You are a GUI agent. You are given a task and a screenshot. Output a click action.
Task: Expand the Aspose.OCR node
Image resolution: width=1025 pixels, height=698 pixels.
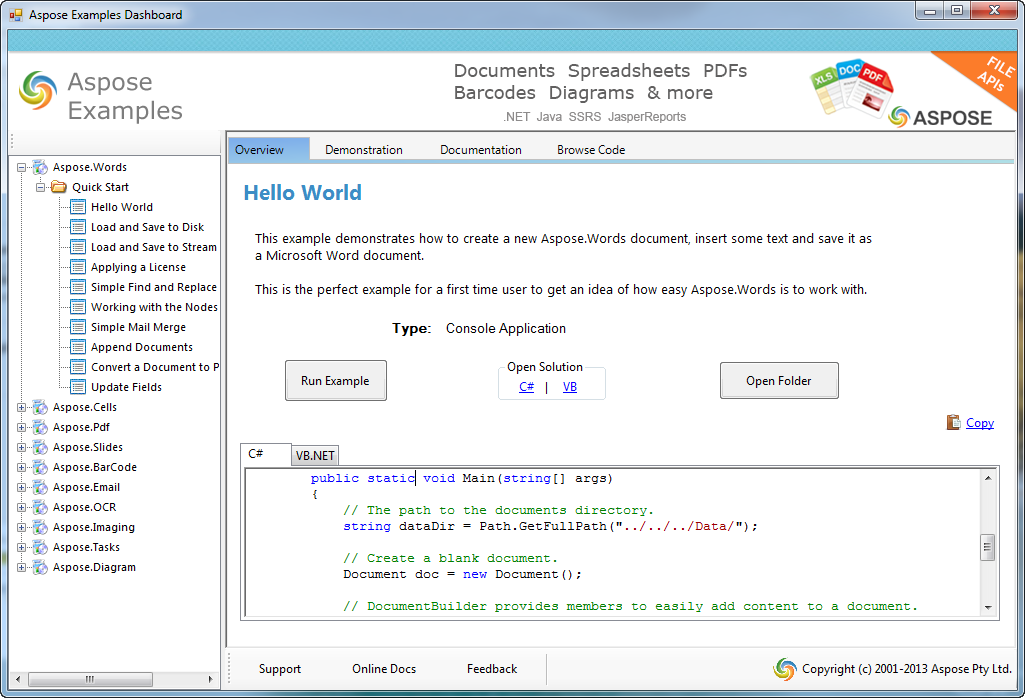[x=22, y=507]
